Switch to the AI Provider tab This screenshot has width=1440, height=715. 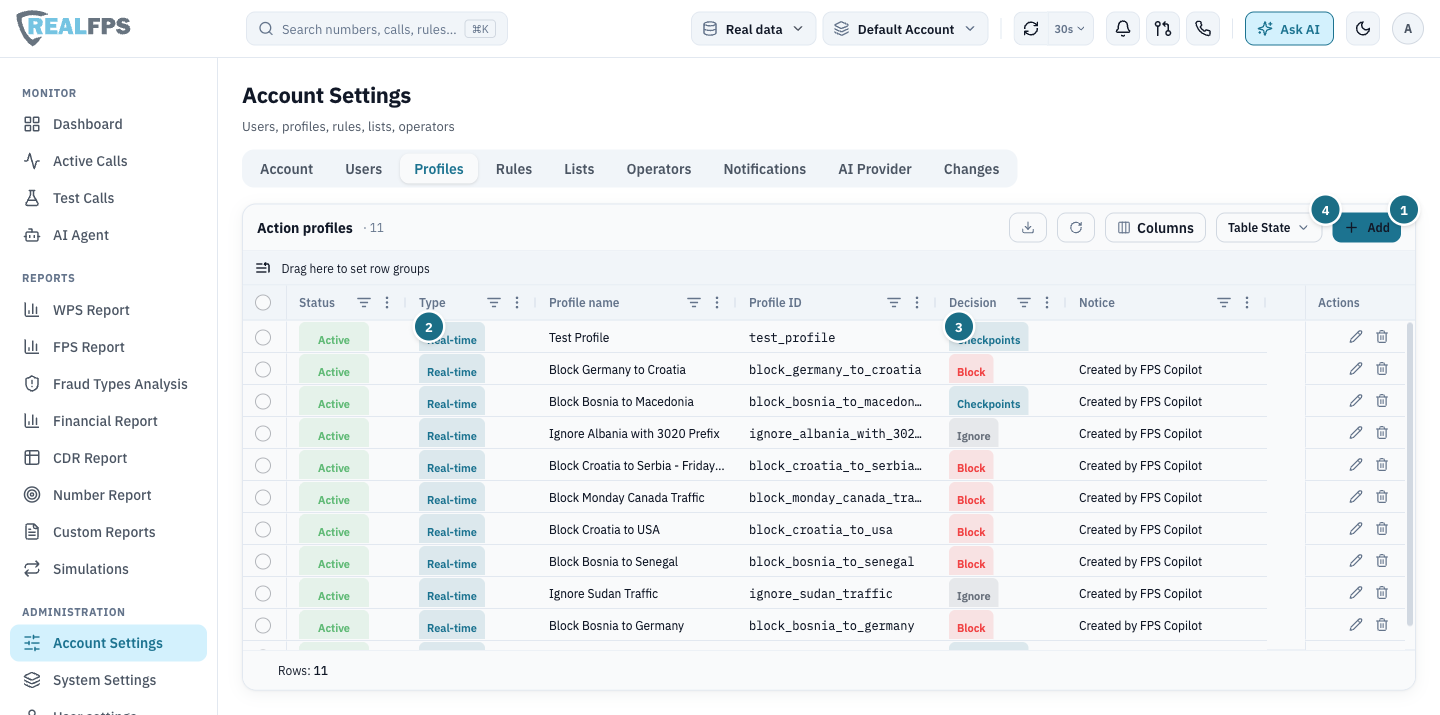pyautogui.click(x=875, y=169)
